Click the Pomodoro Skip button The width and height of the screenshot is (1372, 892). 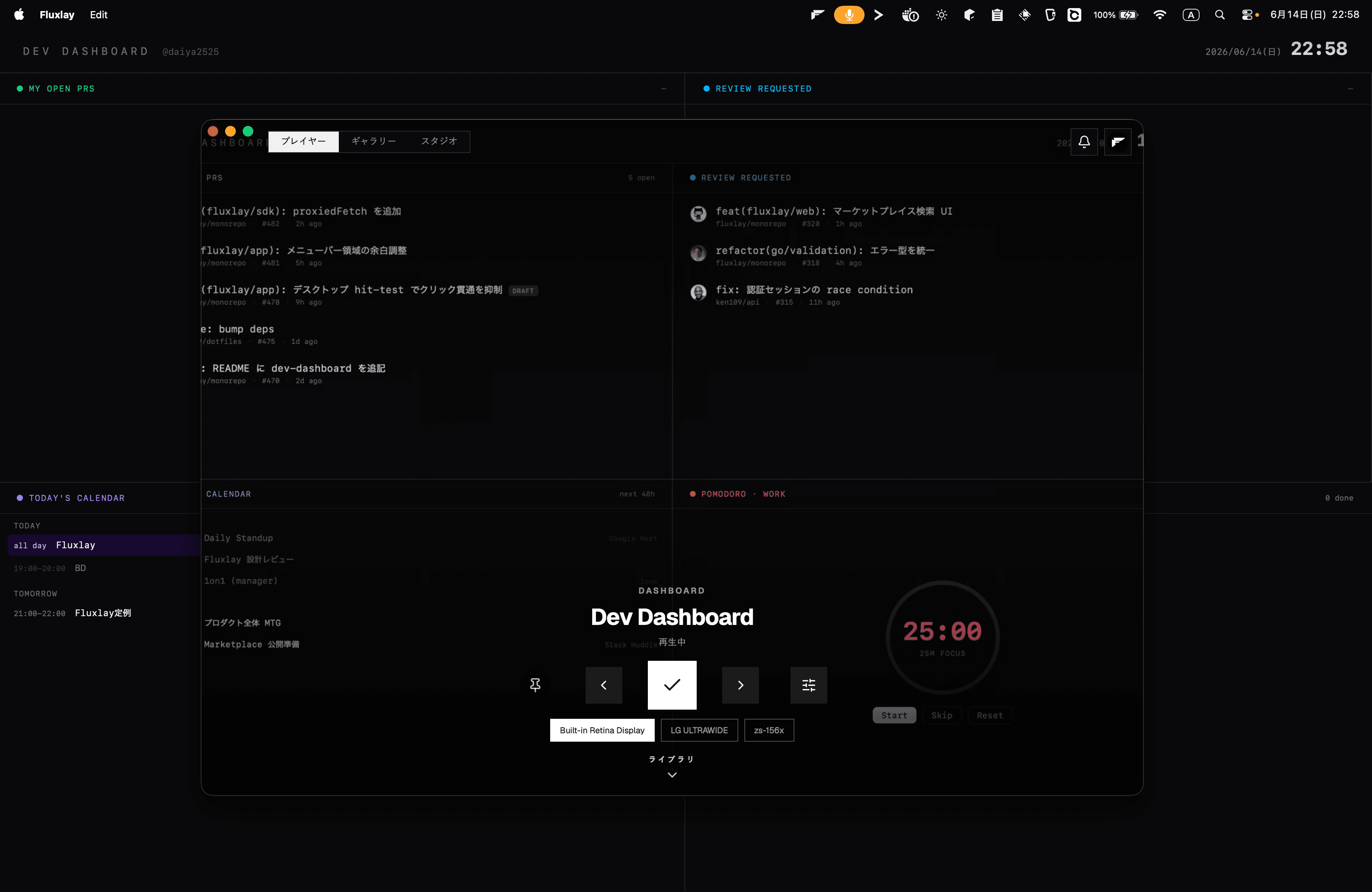(x=941, y=715)
